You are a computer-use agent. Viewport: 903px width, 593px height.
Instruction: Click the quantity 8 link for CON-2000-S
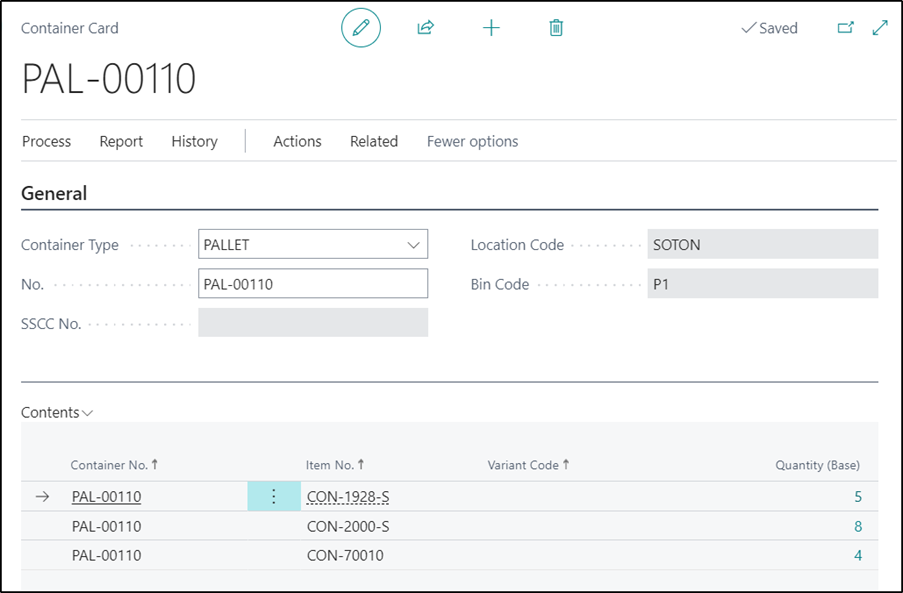click(x=857, y=527)
